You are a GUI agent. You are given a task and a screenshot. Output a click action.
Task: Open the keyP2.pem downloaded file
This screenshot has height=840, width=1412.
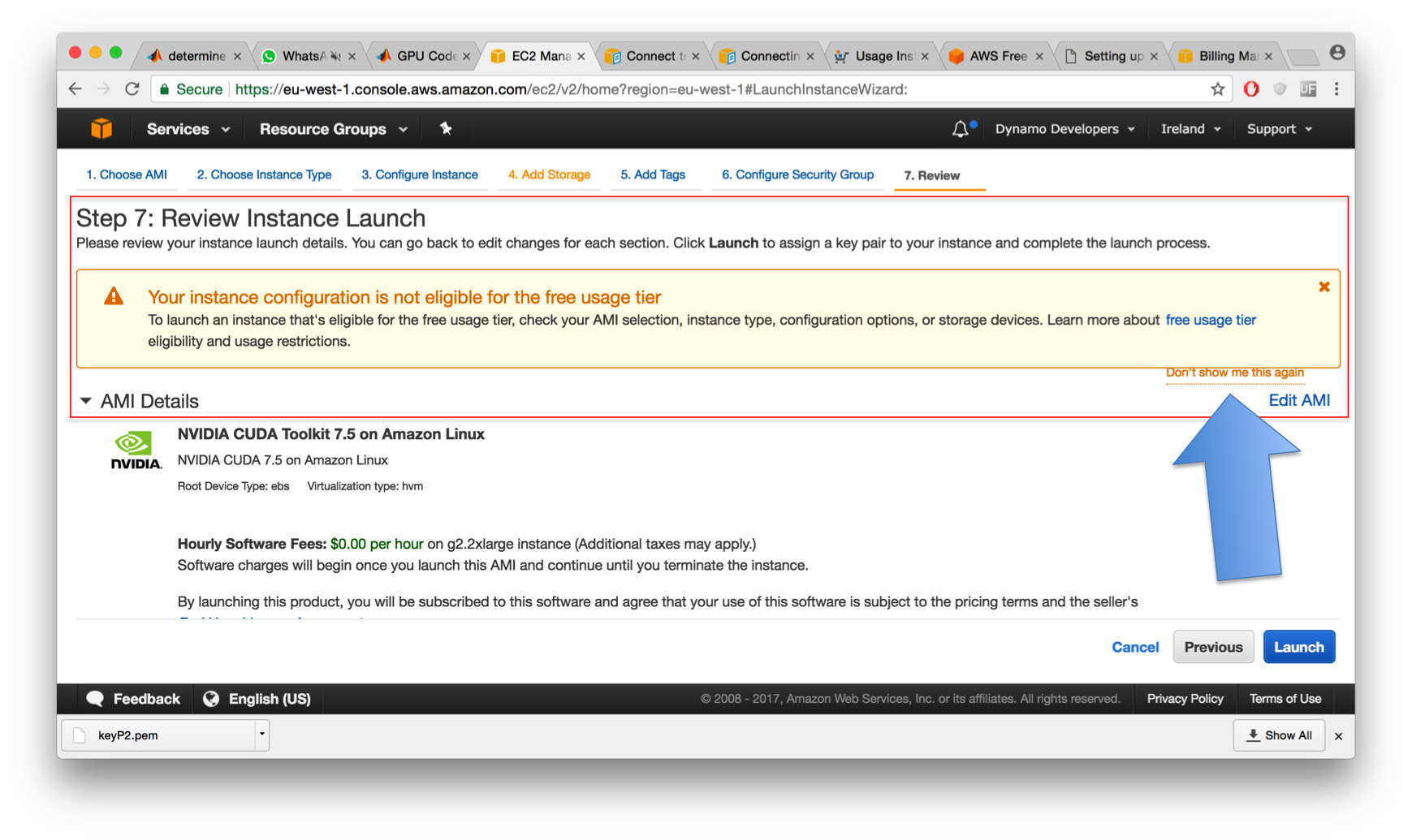pyautogui.click(x=158, y=735)
